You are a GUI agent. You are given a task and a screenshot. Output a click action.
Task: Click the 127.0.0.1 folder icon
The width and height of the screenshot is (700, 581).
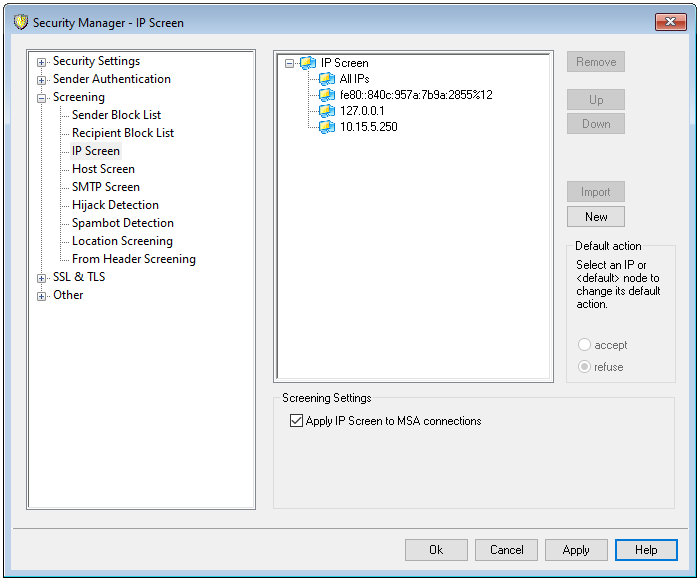[x=327, y=111]
